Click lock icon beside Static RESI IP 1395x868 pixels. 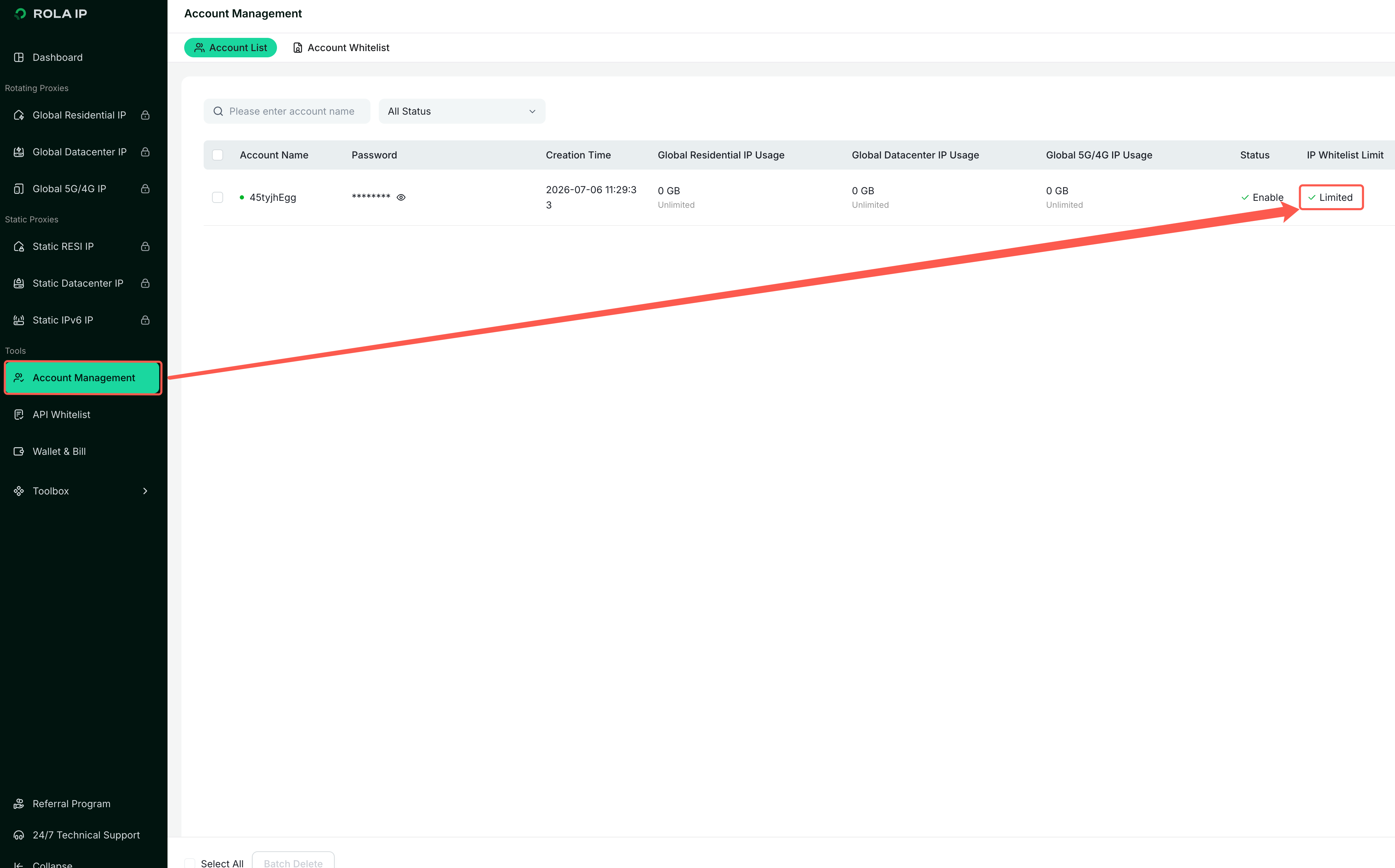[x=145, y=246]
